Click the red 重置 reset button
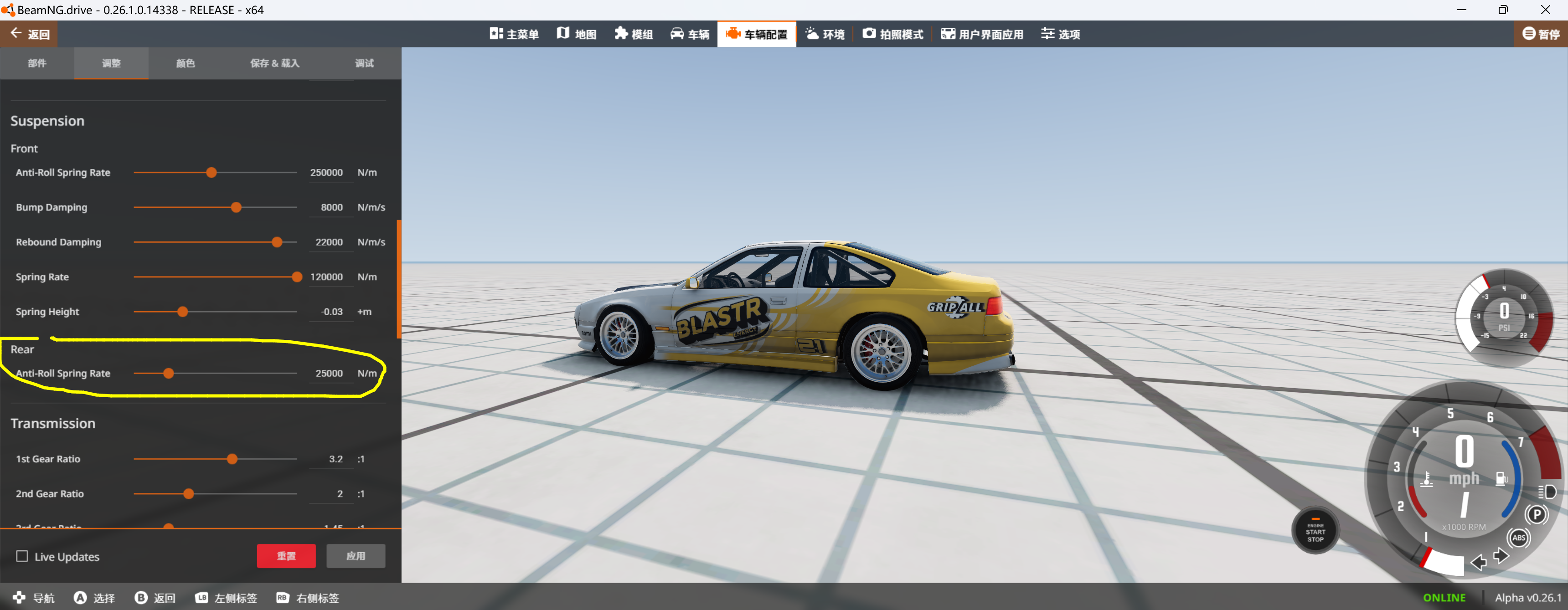The height and width of the screenshot is (610, 1568). click(x=286, y=556)
